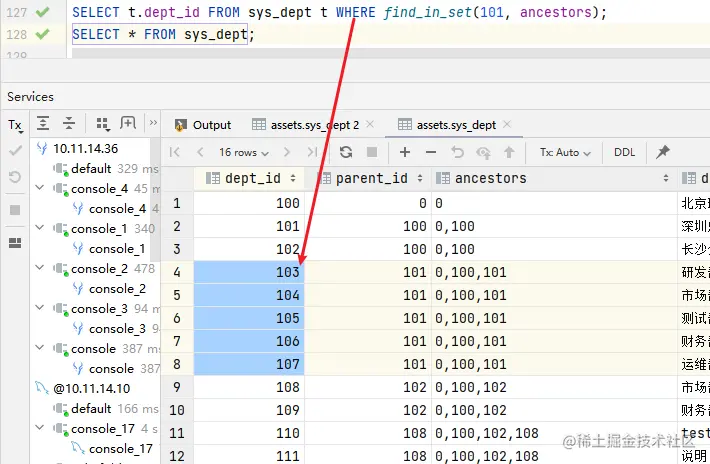Select dept_id cell 110
This screenshot has height=464, width=710.
pyautogui.click(x=249, y=433)
